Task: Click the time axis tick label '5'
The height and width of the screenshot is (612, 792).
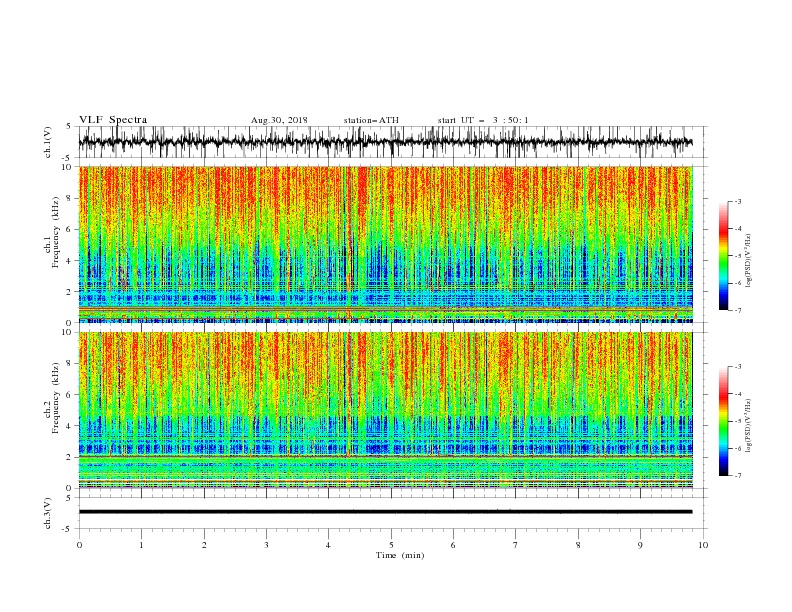Action: point(391,545)
